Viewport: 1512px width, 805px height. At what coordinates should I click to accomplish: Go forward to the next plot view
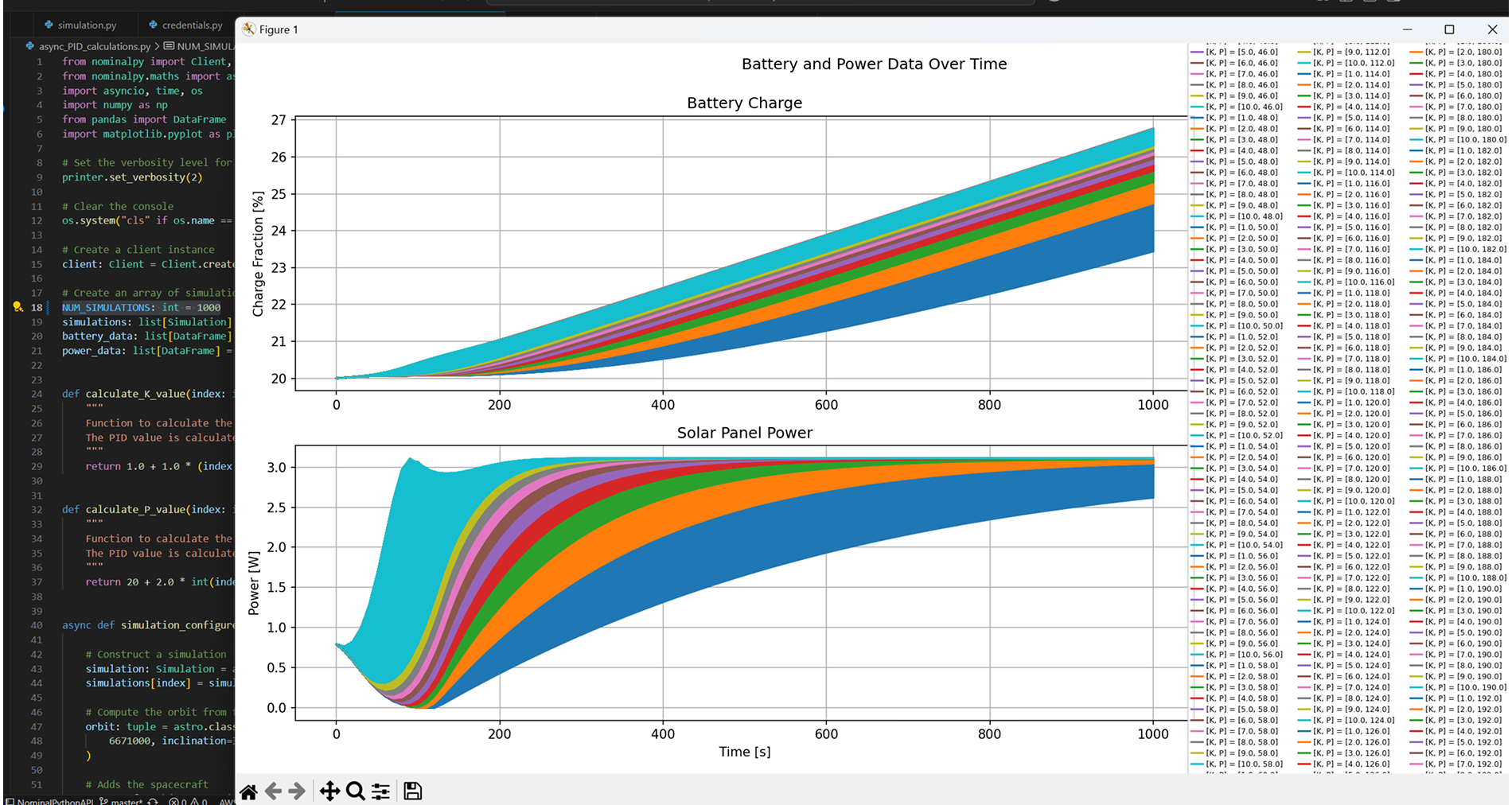click(297, 791)
